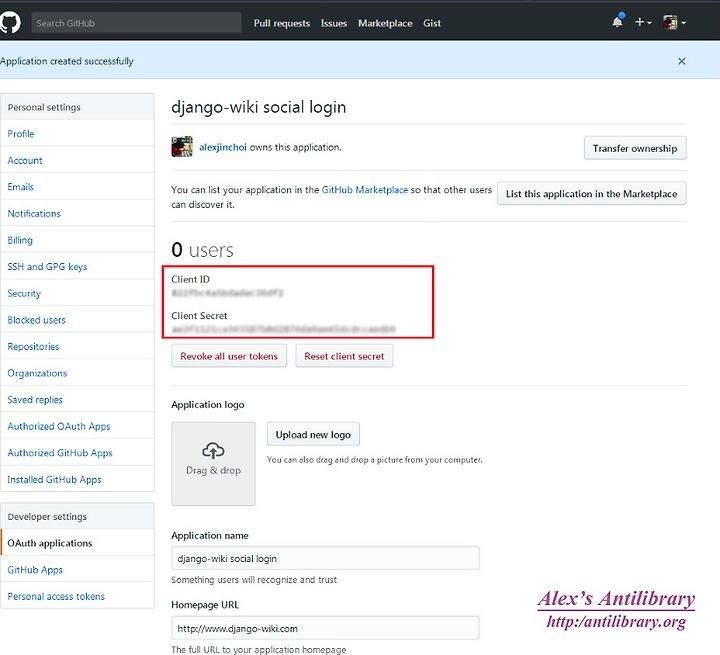720x655 pixels.
Task: Open Billing in the settings sidebar
Action: [x=77, y=240]
